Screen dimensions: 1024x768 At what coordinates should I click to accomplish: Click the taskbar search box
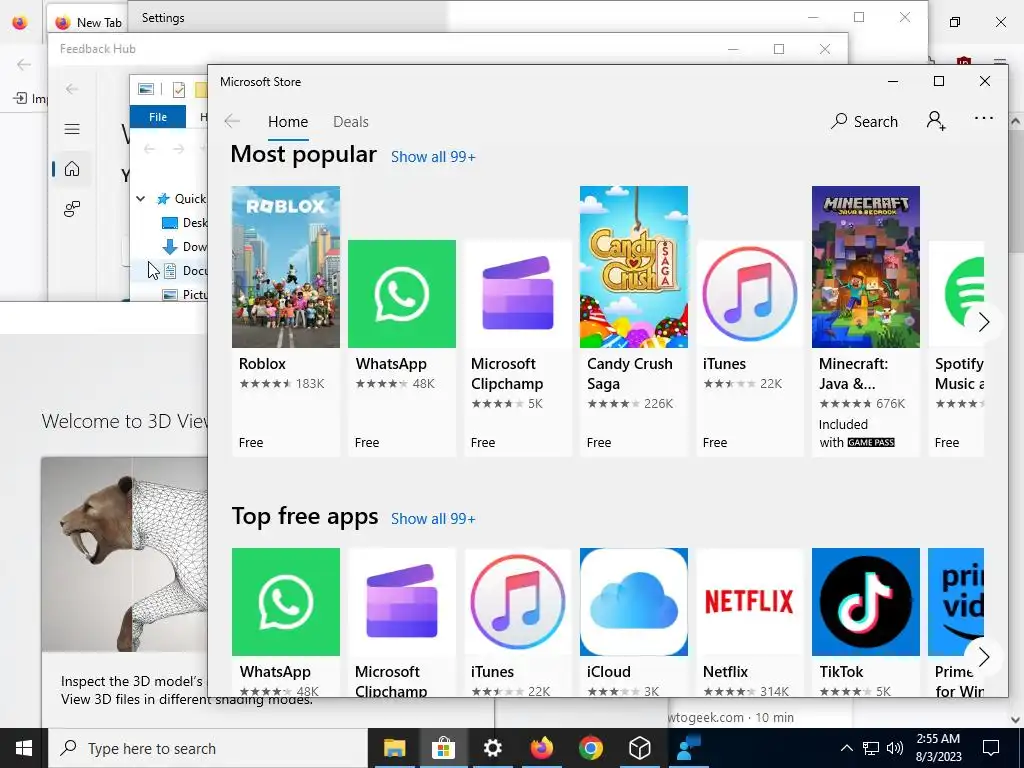coord(208,748)
